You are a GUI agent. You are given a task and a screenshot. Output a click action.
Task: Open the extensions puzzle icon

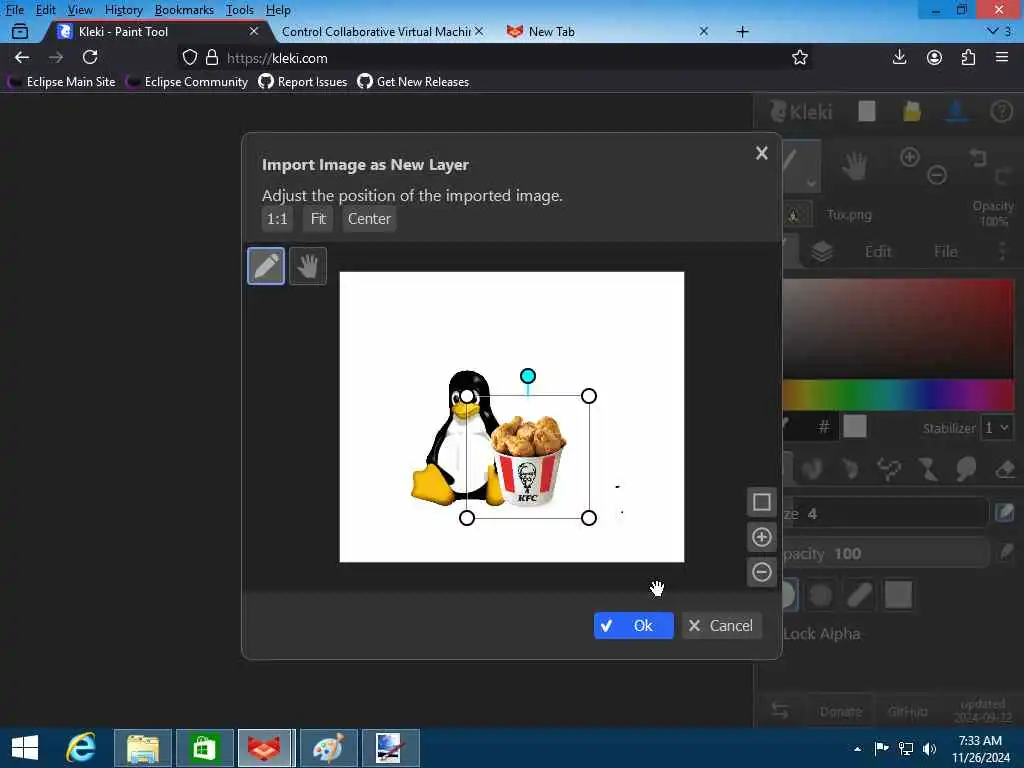968,57
